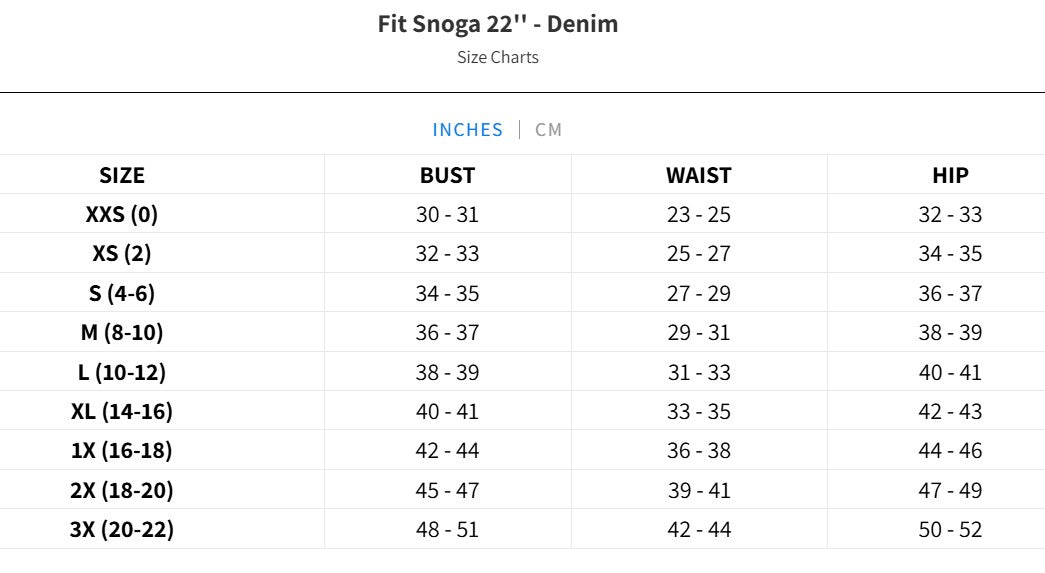Click the Fit Snoga 22'' - Denim title
The width and height of the screenshot is (1045, 573).
tap(498, 24)
